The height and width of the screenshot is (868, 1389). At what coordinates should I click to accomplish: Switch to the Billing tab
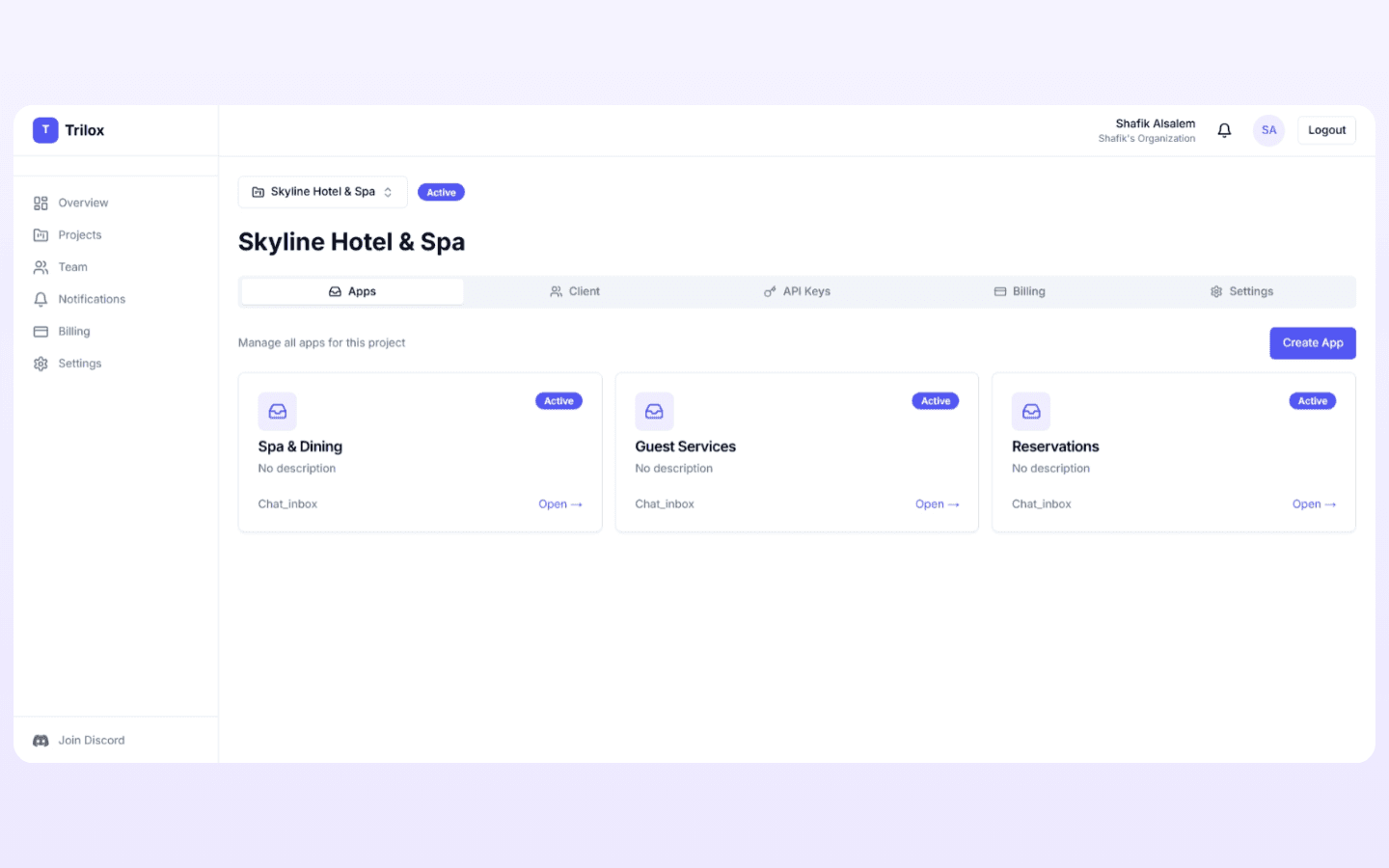coord(1020,290)
